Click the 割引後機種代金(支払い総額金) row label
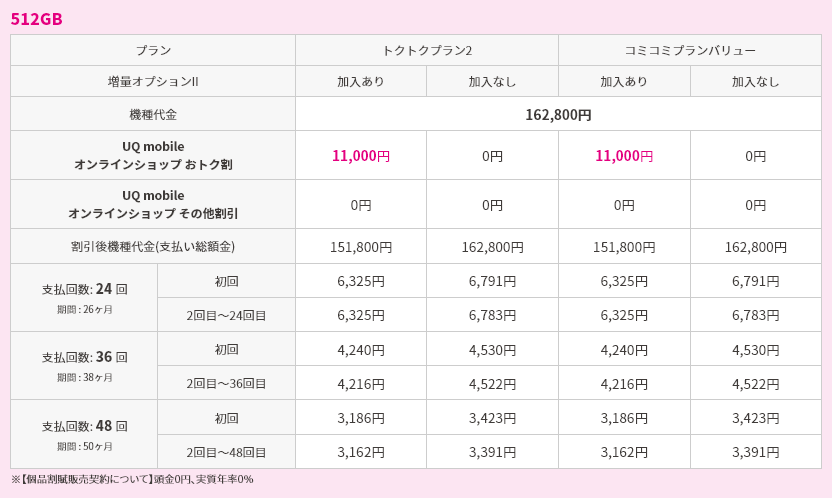The height and width of the screenshot is (498, 832). tap(153, 247)
